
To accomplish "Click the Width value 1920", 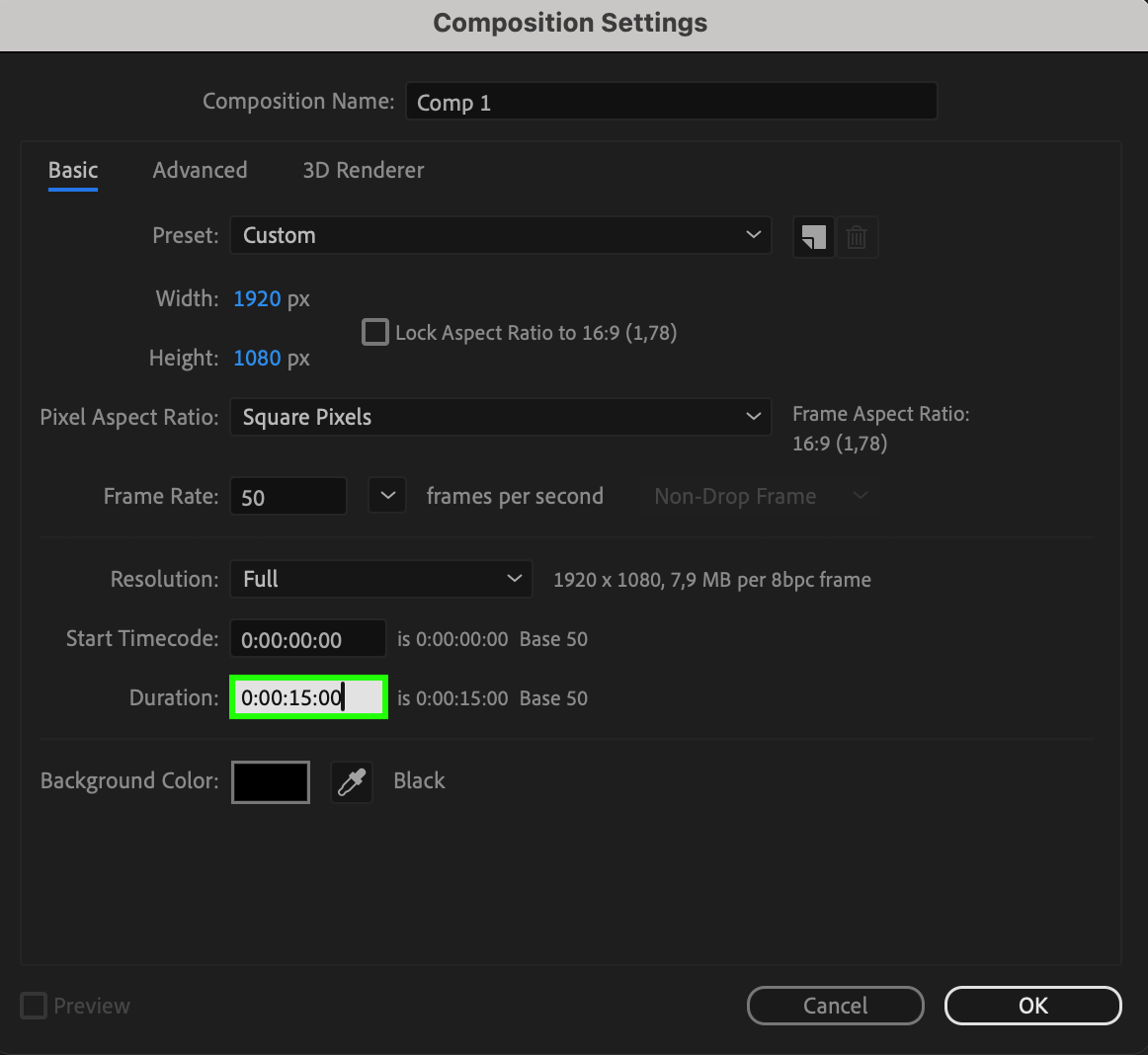I will 257,298.
